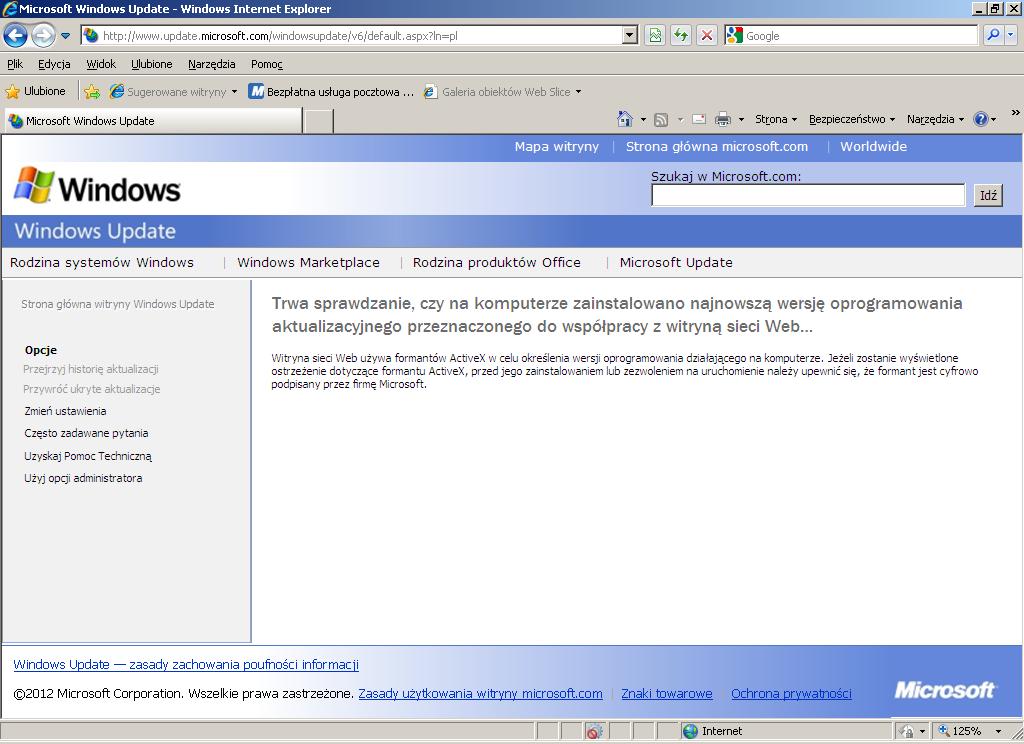This screenshot has width=1024, height=744.
Task: Open the search provider dropdown arrow
Action: 1011,35
